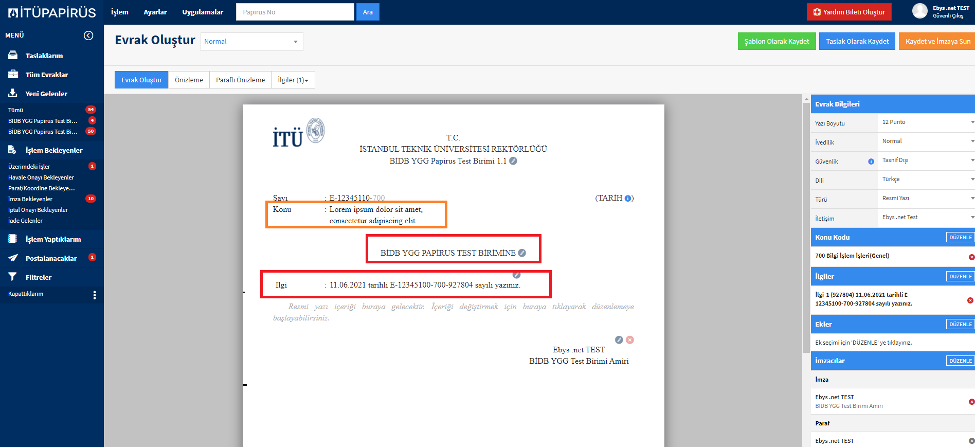Open Postalanacaklar paper plane icon

(12, 258)
